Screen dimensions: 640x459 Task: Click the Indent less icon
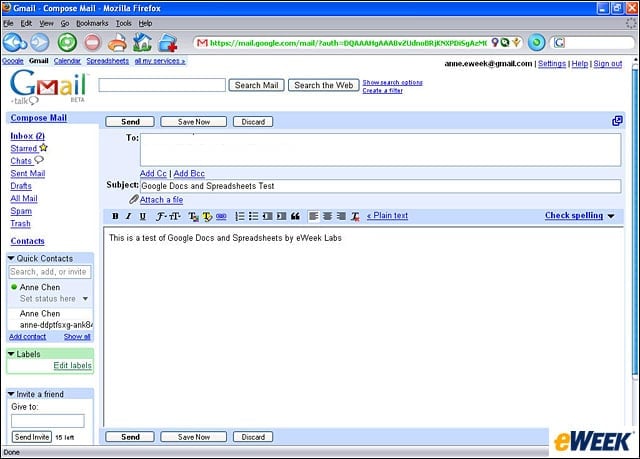[267, 216]
